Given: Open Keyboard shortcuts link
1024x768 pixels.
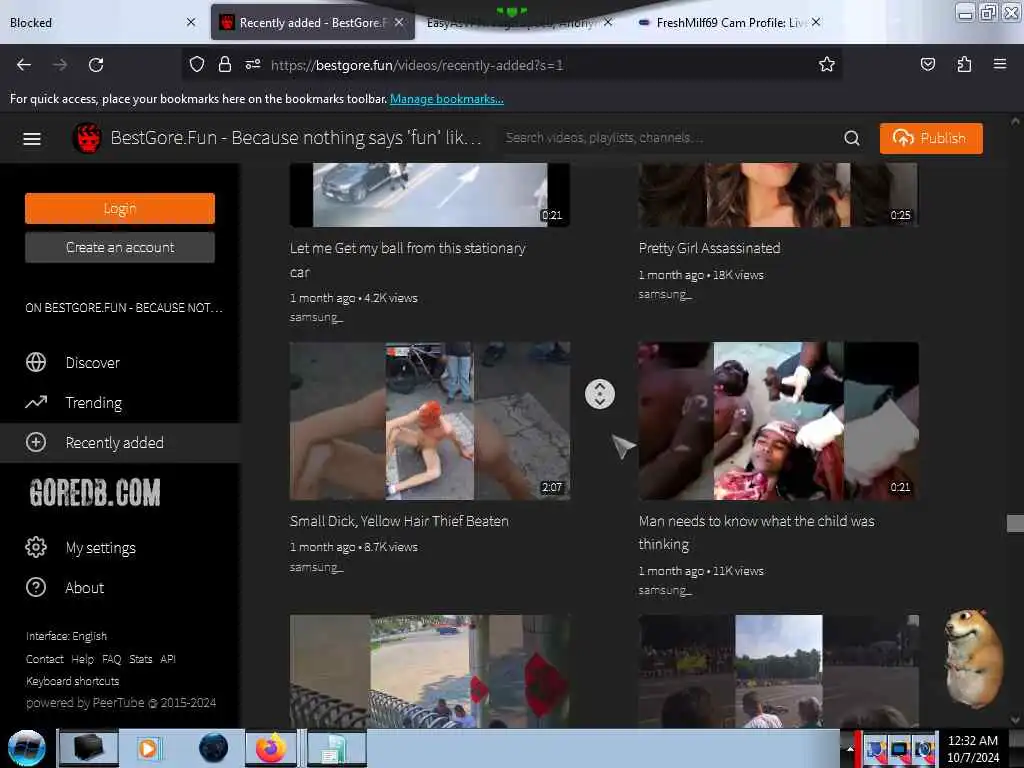Looking at the screenshot, I should pos(72,681).
